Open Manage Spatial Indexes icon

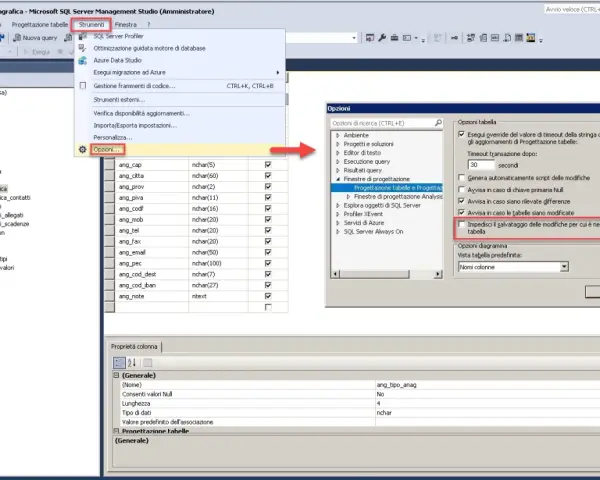point(531,38)
